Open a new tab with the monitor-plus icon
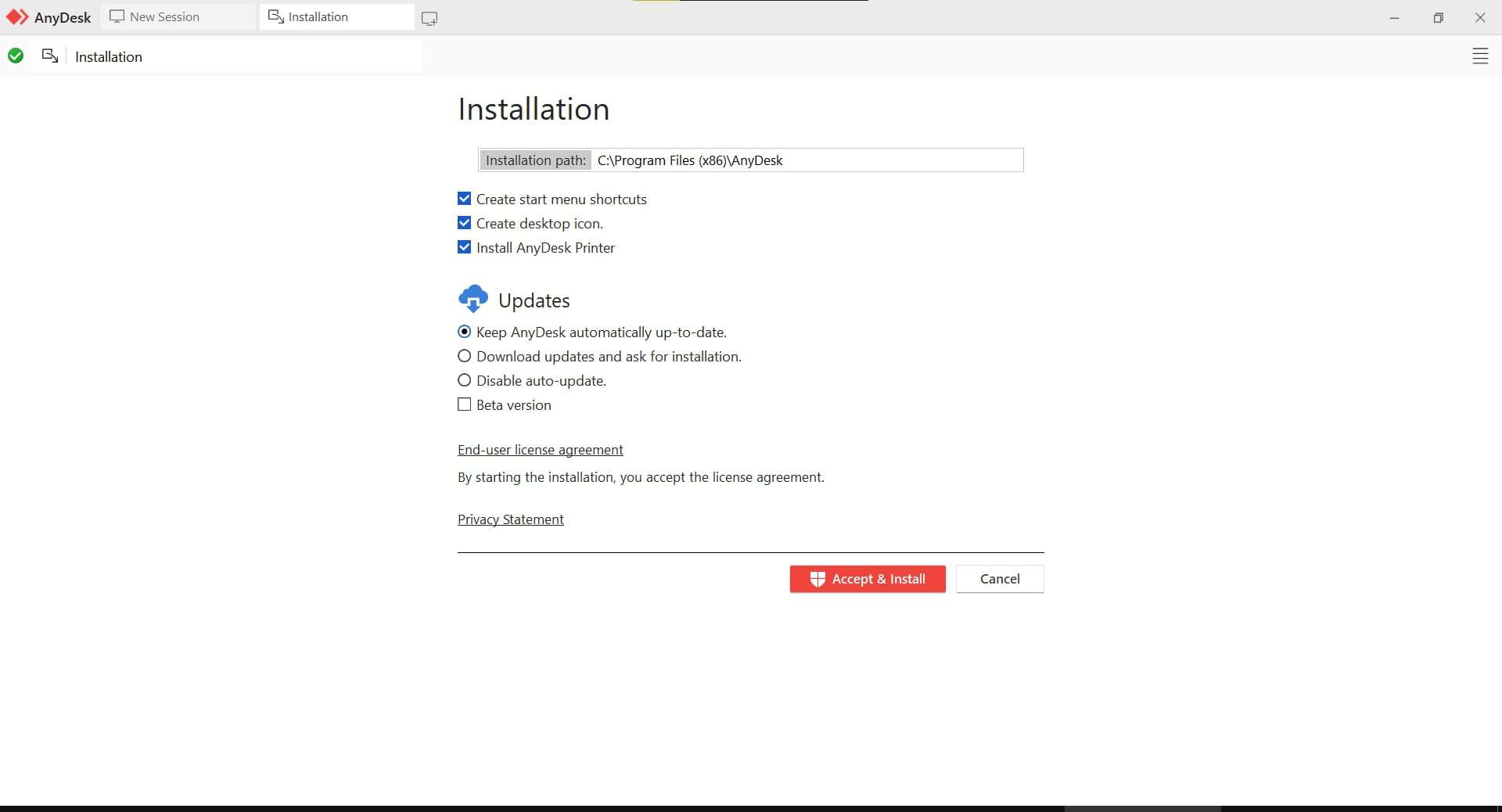 (429, 18)
